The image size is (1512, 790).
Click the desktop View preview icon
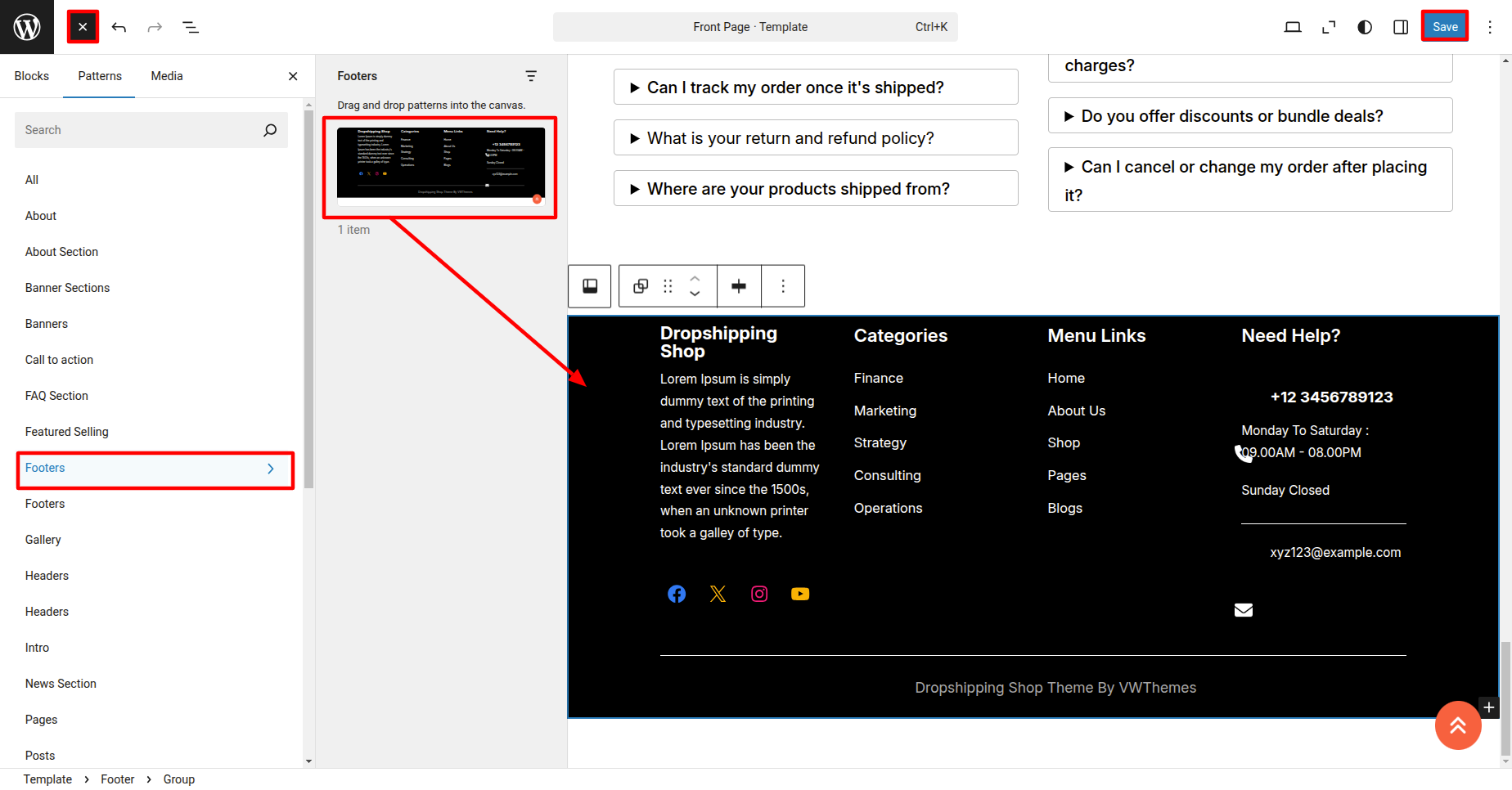click(x=1293, y=27)
